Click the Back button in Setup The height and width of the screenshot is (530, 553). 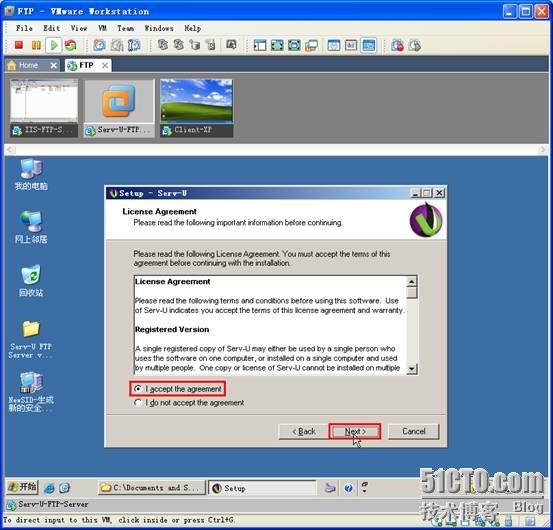(304, 431)
